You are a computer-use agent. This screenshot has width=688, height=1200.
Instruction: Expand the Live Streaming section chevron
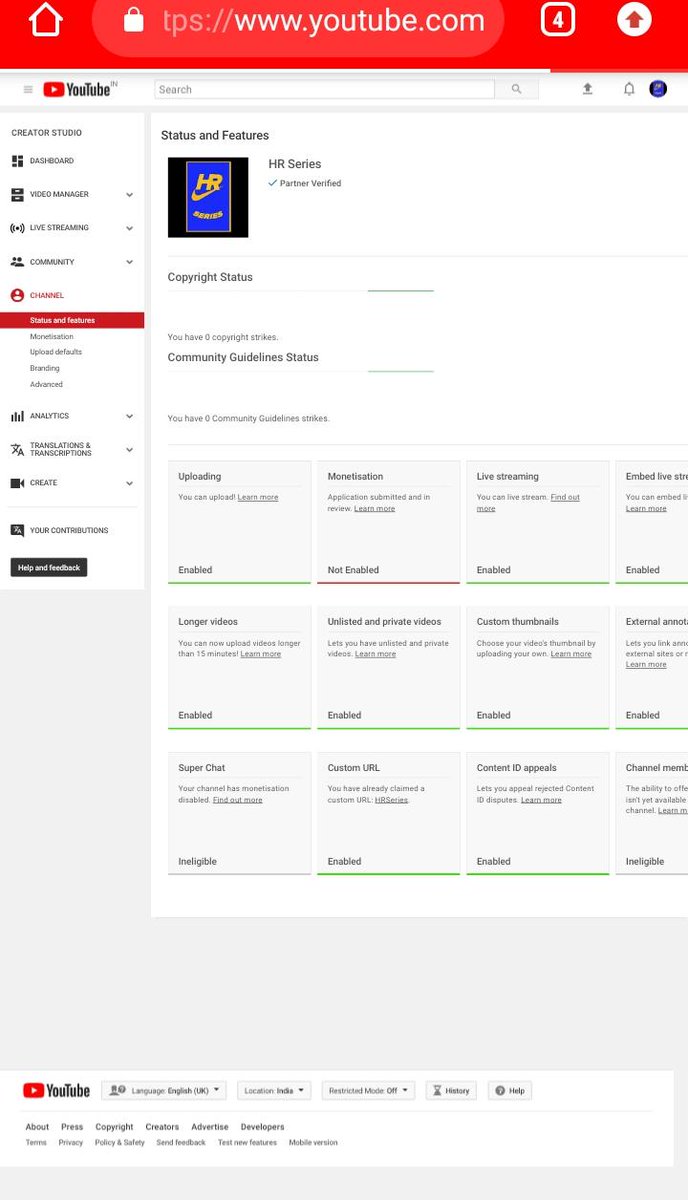129,228
